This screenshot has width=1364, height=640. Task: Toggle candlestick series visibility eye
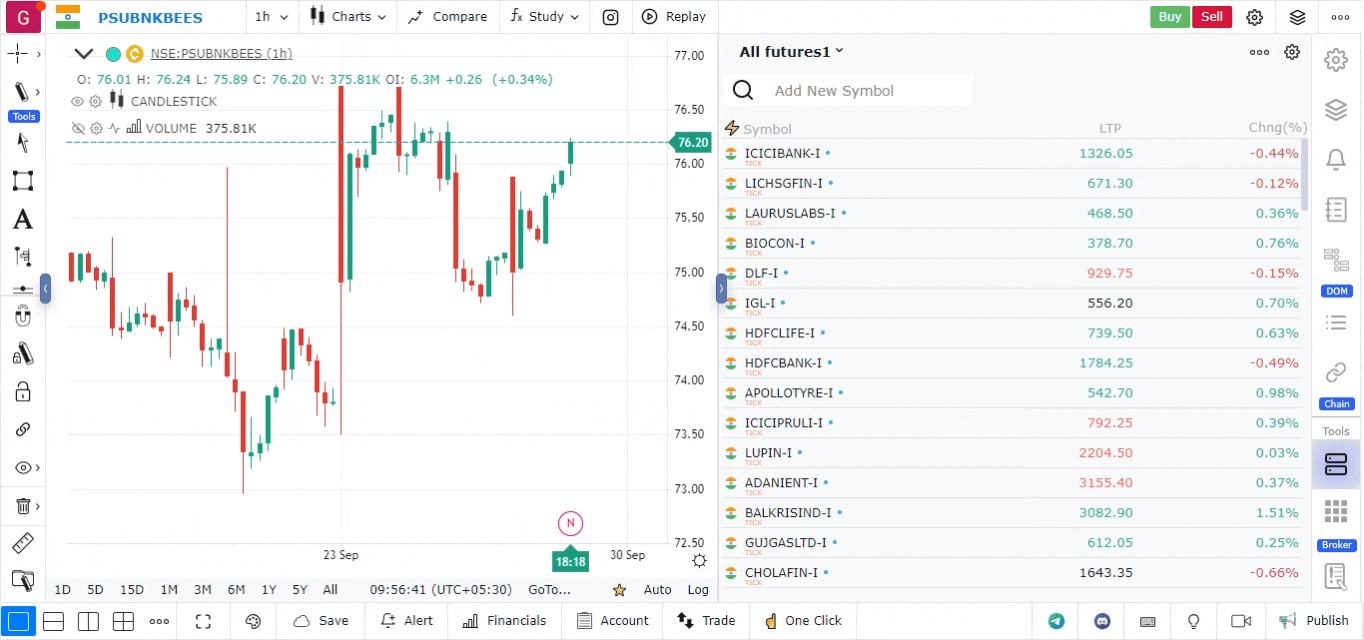click(78, 101)
